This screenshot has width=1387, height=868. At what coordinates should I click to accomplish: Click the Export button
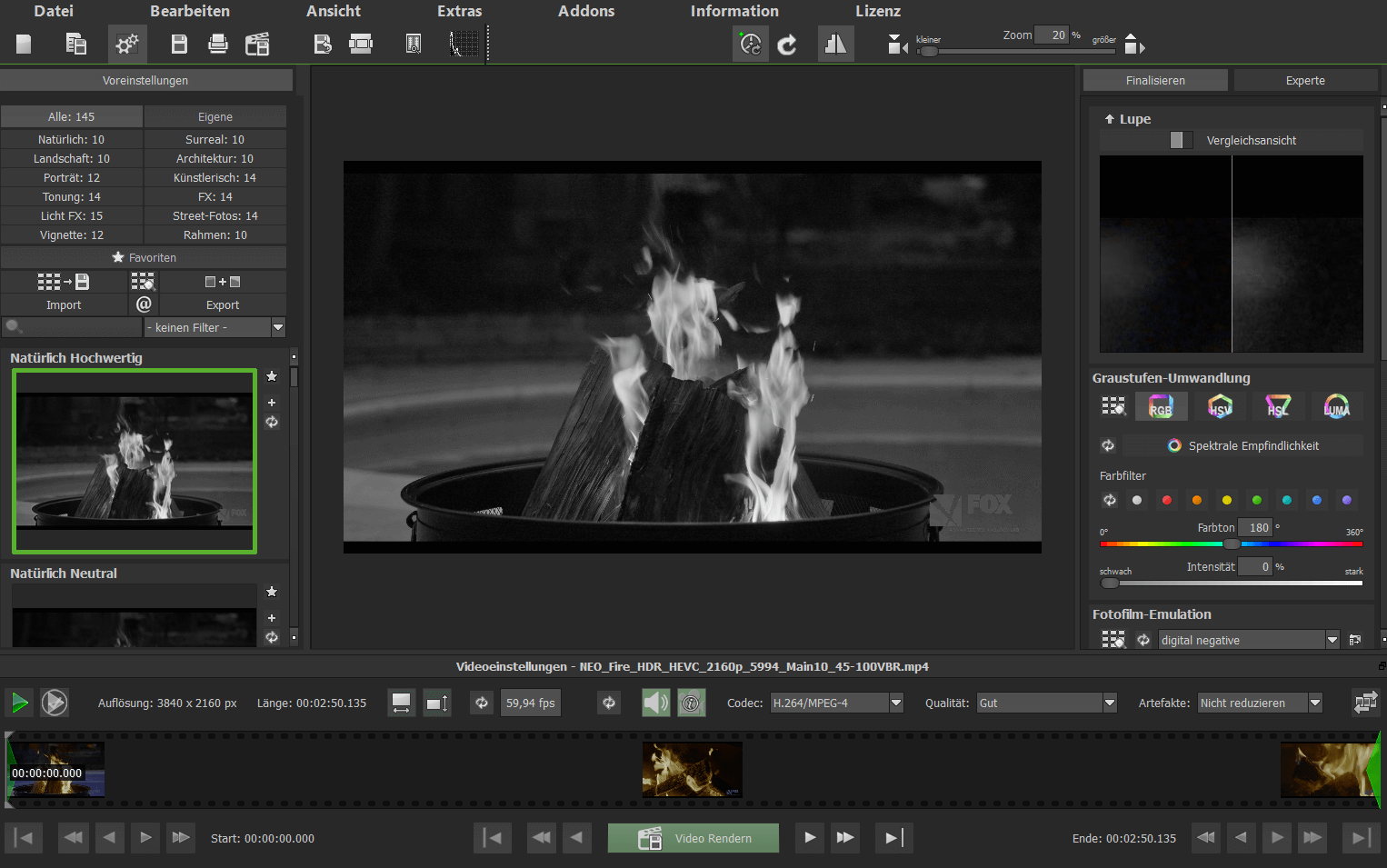(x=223, y=304)
